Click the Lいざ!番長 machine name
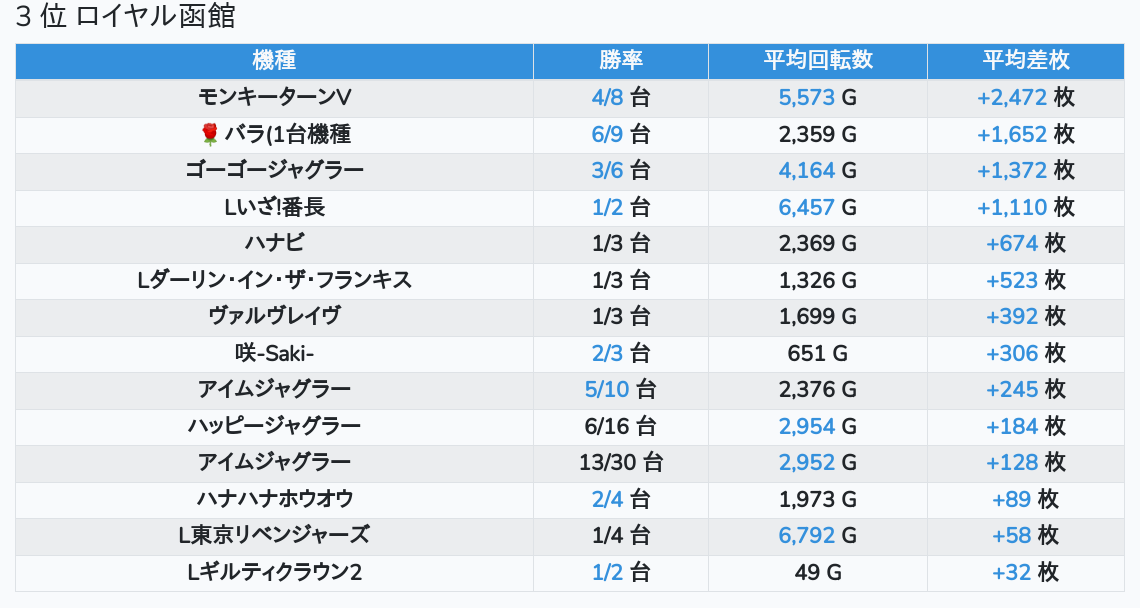 coord(274,207)
